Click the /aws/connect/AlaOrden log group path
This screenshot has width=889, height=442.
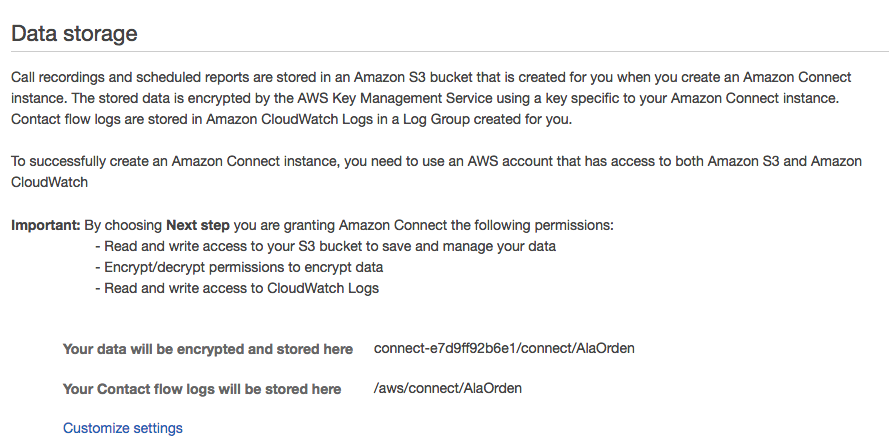click(x=447, y=388)
